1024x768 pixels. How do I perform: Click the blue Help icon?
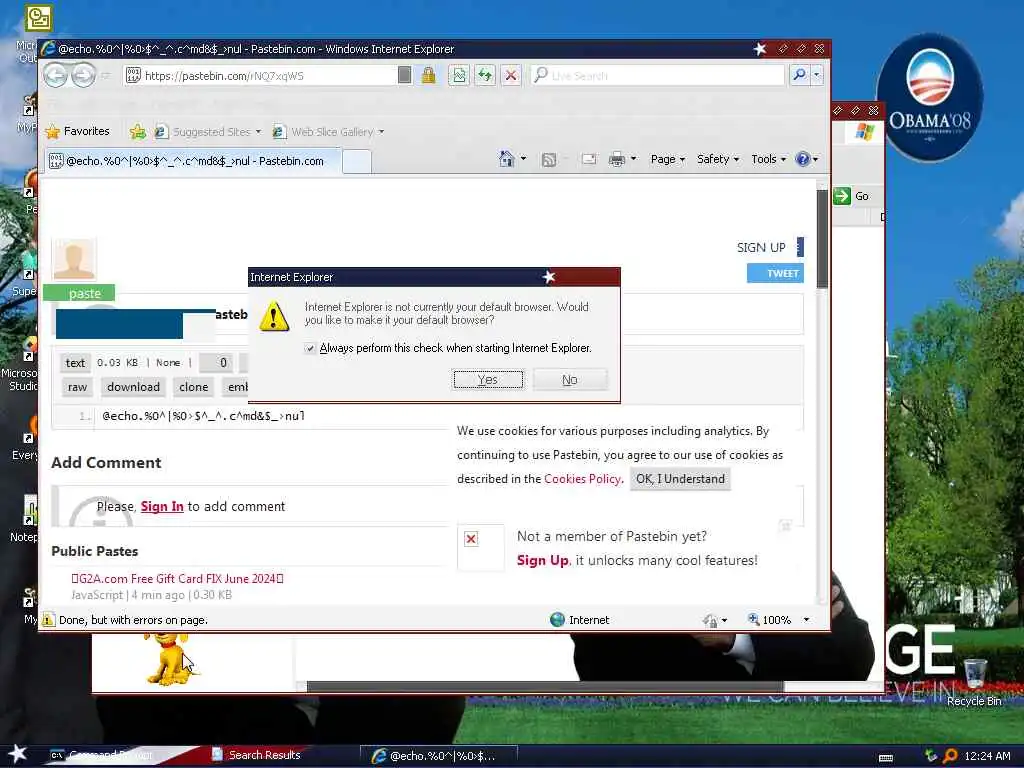(x=803, y=159)
